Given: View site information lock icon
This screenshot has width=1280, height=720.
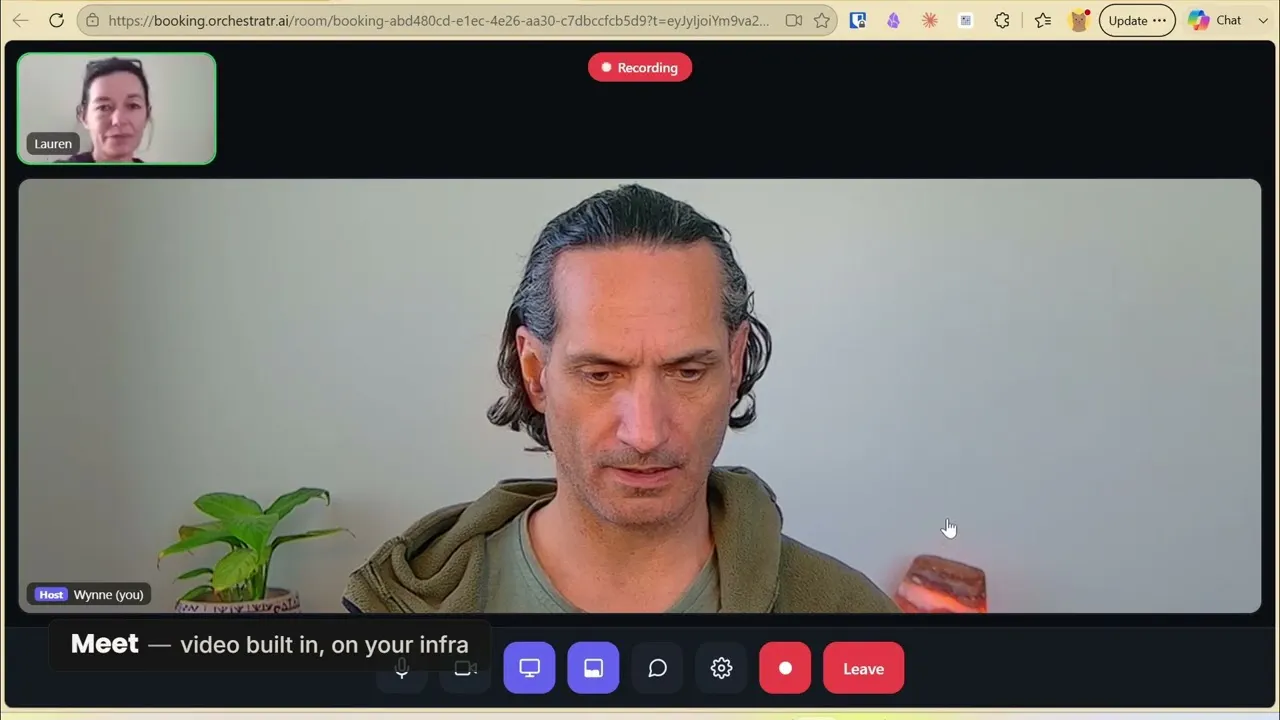Looking at the screenshot, I should (92, 20).
